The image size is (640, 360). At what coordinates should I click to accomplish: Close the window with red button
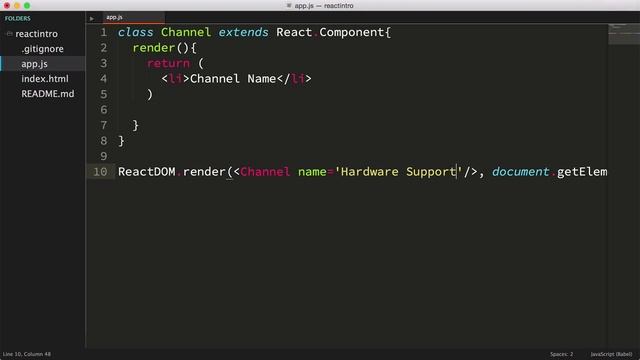[x=7, y=6]
